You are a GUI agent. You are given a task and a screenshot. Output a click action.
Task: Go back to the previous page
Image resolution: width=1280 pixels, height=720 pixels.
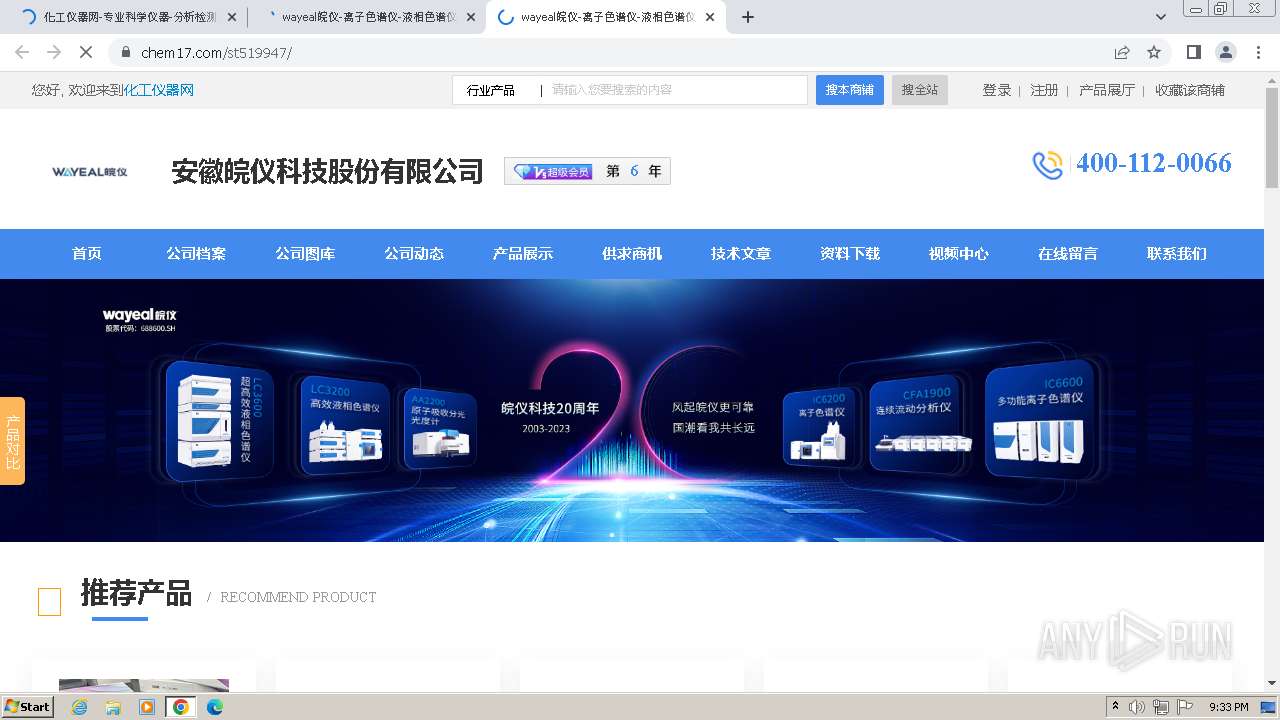pos(22,52)
